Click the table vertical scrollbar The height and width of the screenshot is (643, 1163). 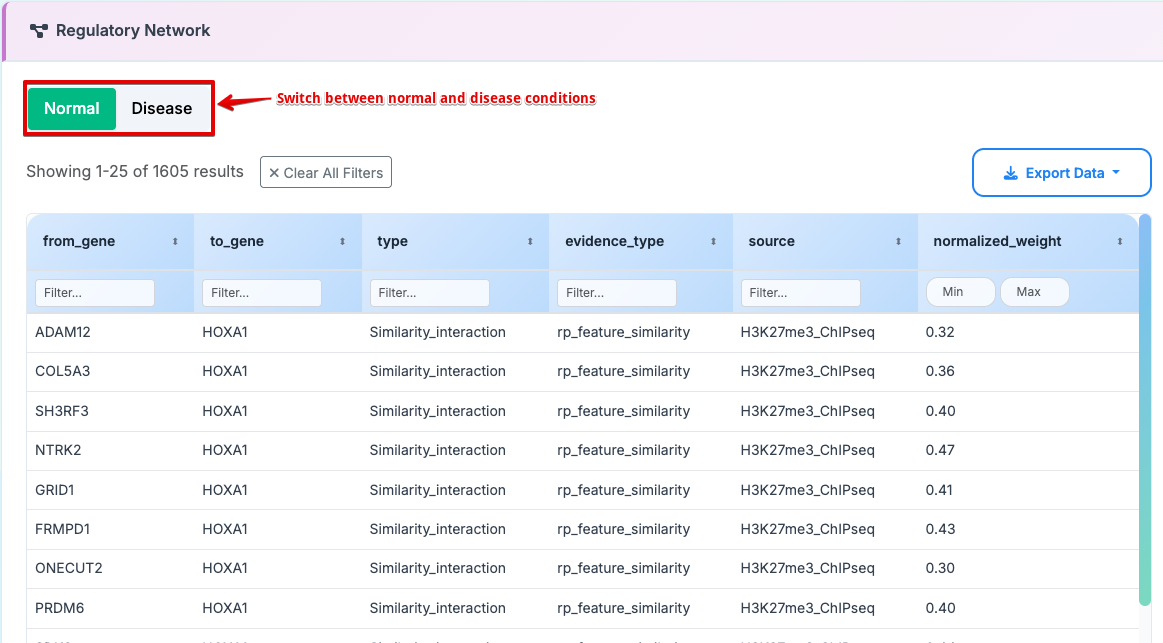click(1145, 410)
